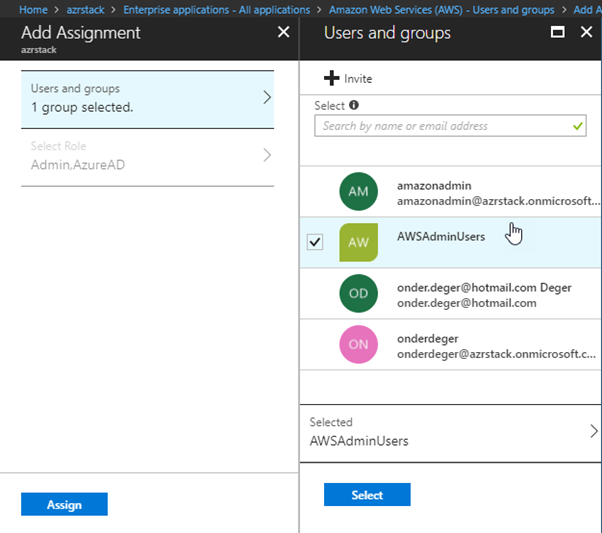Click the OD avatar for onder.deger@hotmail.com
The height and width of the screenshot is (533, 602).
tap(358, 293)
